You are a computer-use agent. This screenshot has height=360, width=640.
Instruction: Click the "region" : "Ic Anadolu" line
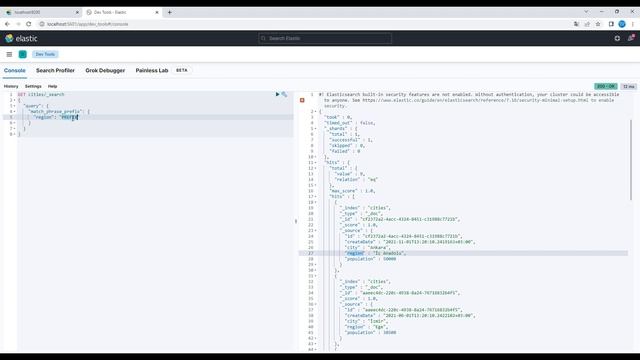(376, 253)
